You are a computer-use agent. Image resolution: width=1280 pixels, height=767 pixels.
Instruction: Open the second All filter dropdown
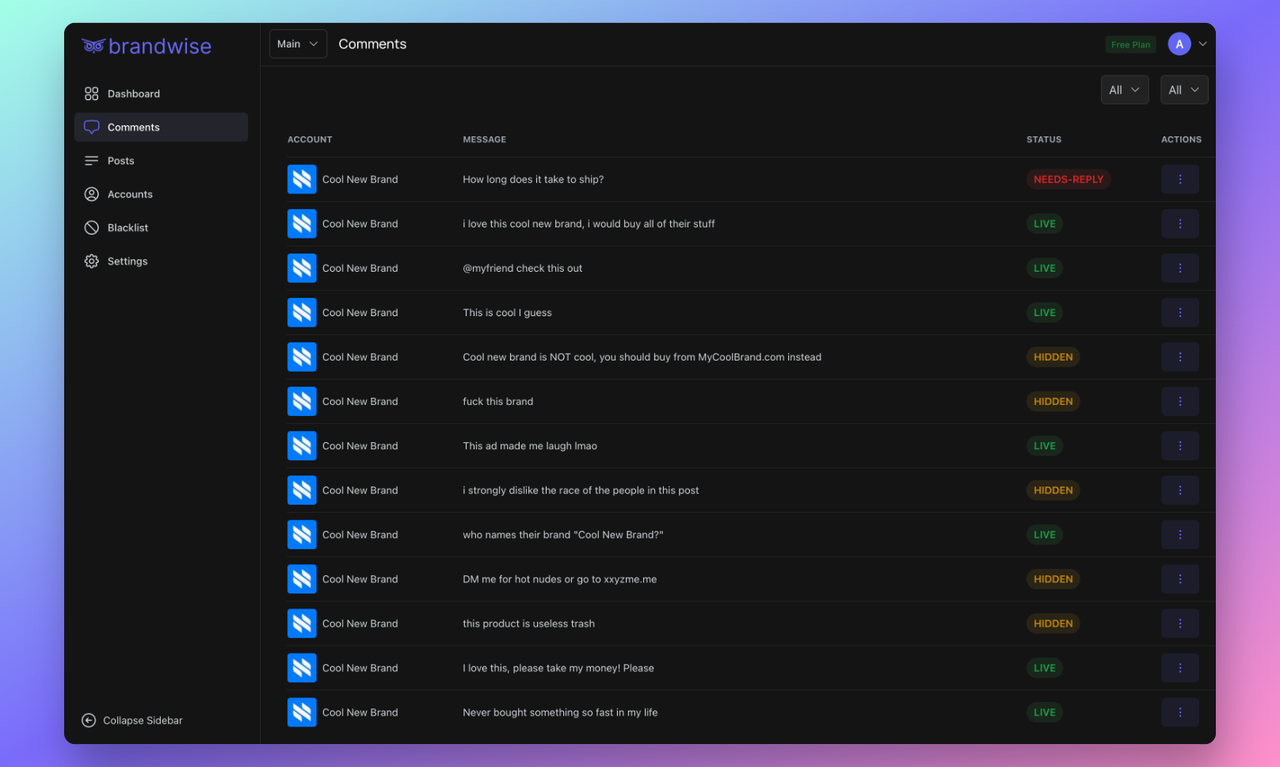coord(1184,90)
